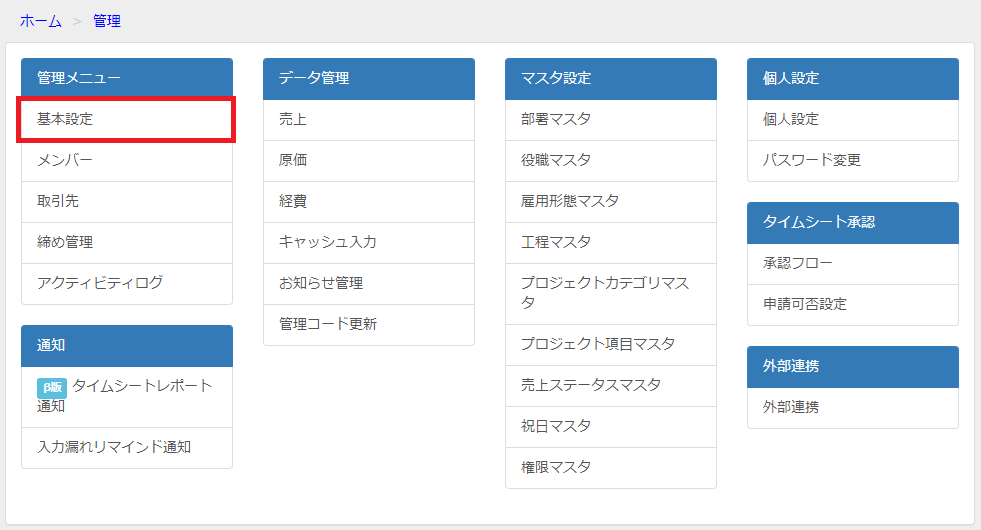
Task: Go to 権限マスタ
Action: point(611,467)
